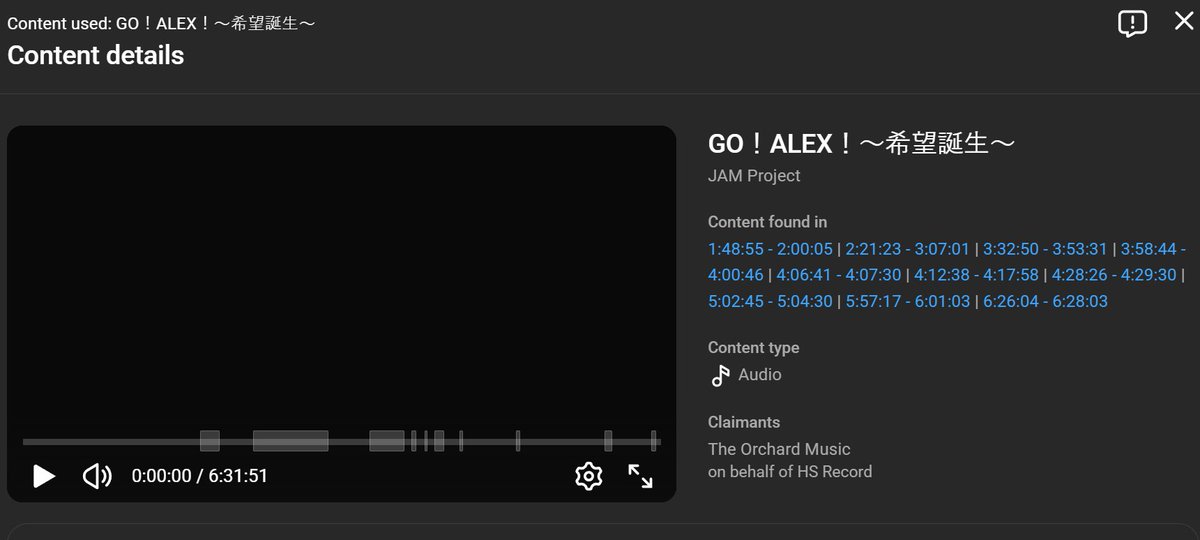This screenshot has height=540, width=1200.
Task: Mute the video player volume
Action: point(97,476)
